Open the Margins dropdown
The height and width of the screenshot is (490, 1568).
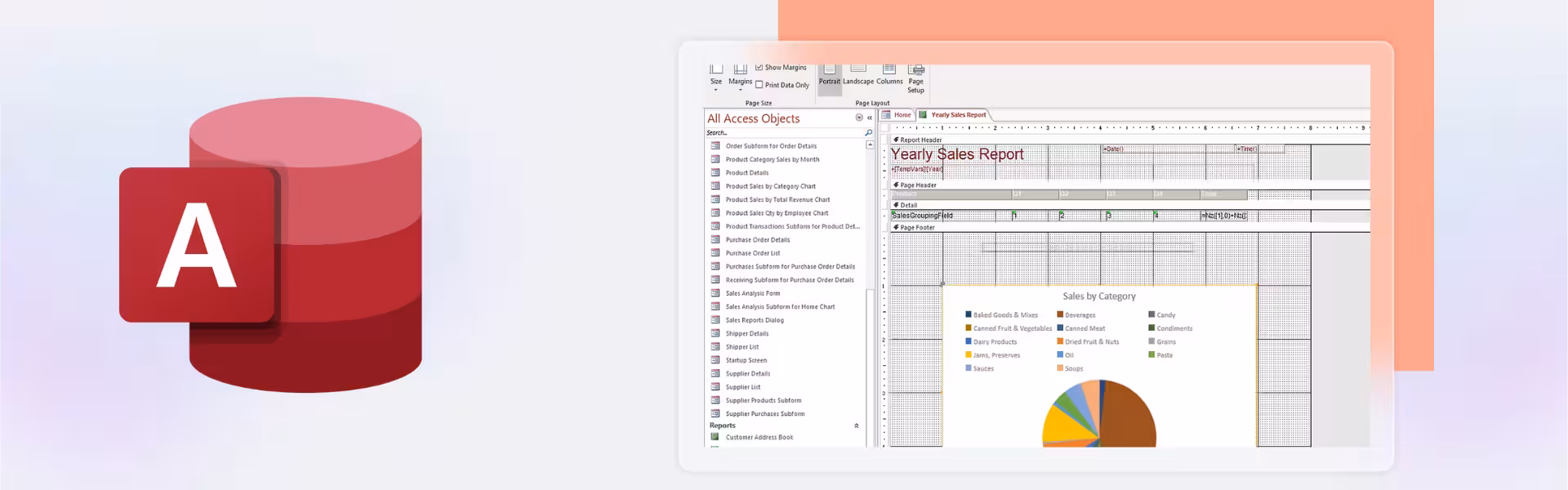tap(740, 78)
